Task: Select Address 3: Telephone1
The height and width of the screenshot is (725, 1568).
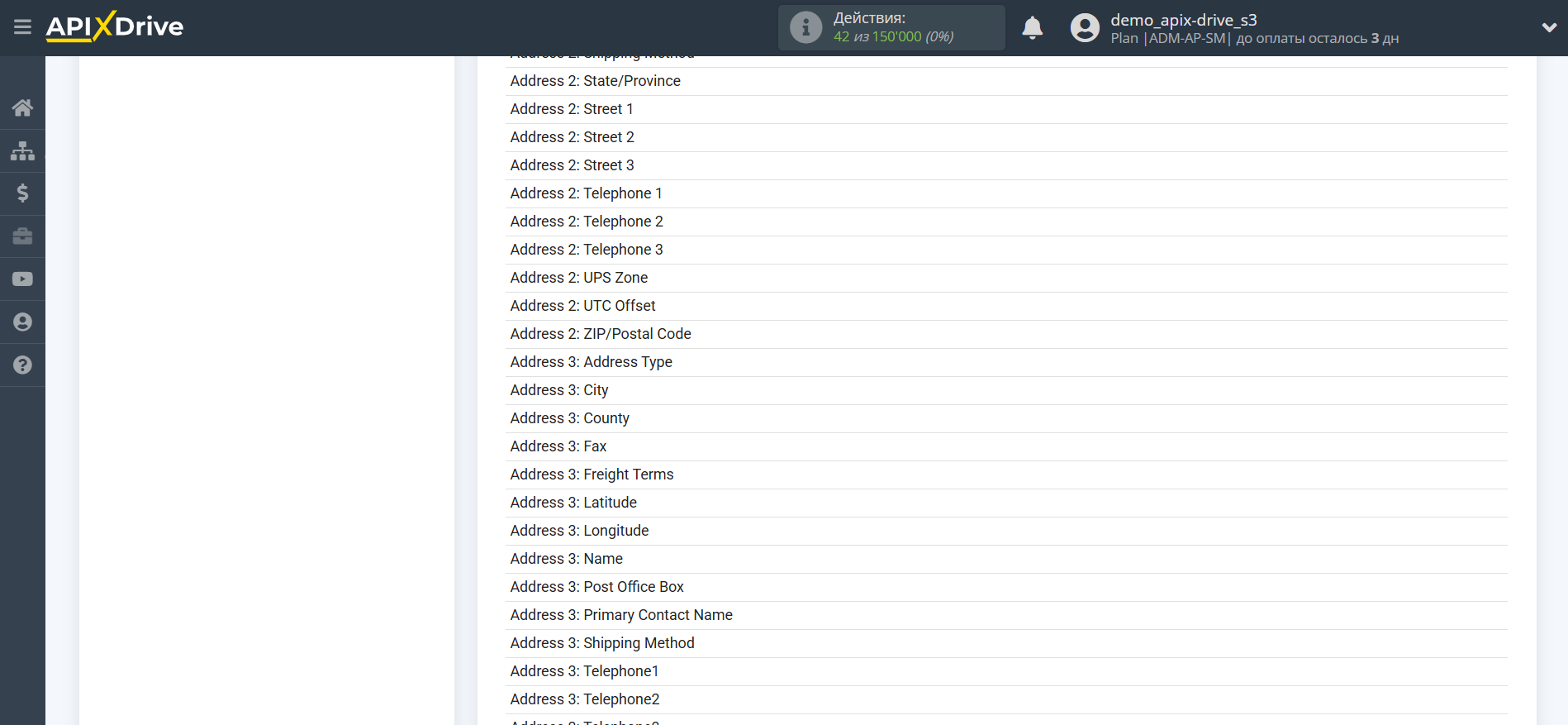Action: [1006, 671]
